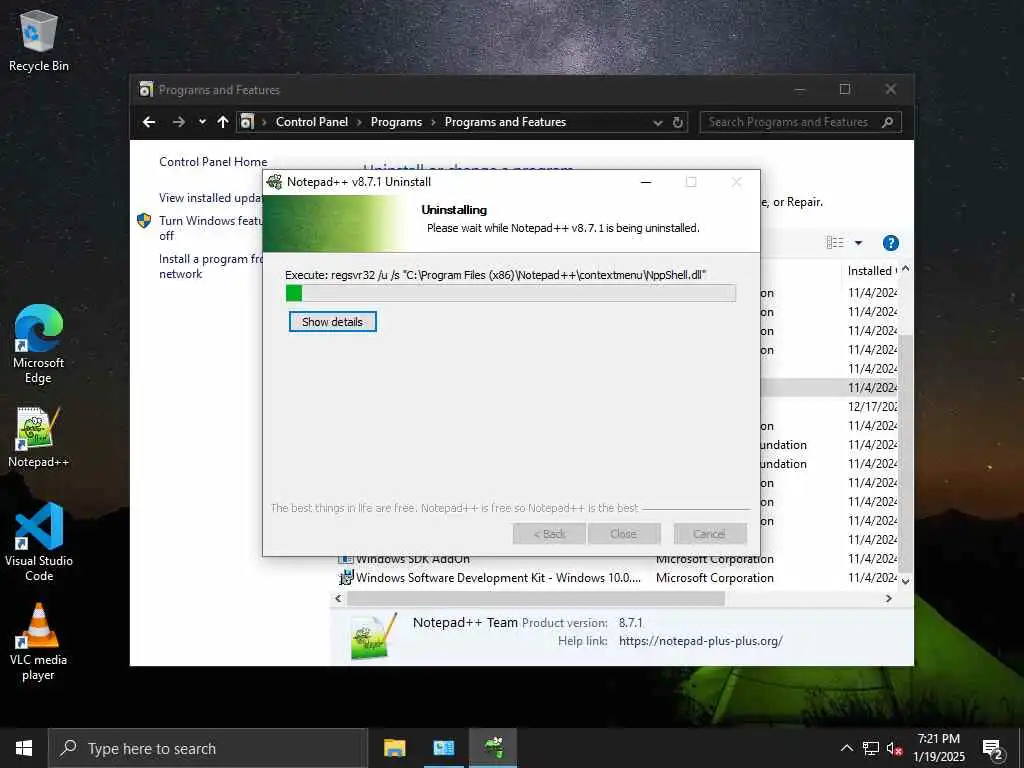This screenshot has height=768, width=1024.
Task: Open the network status tray icon
Action: point(871,748)
